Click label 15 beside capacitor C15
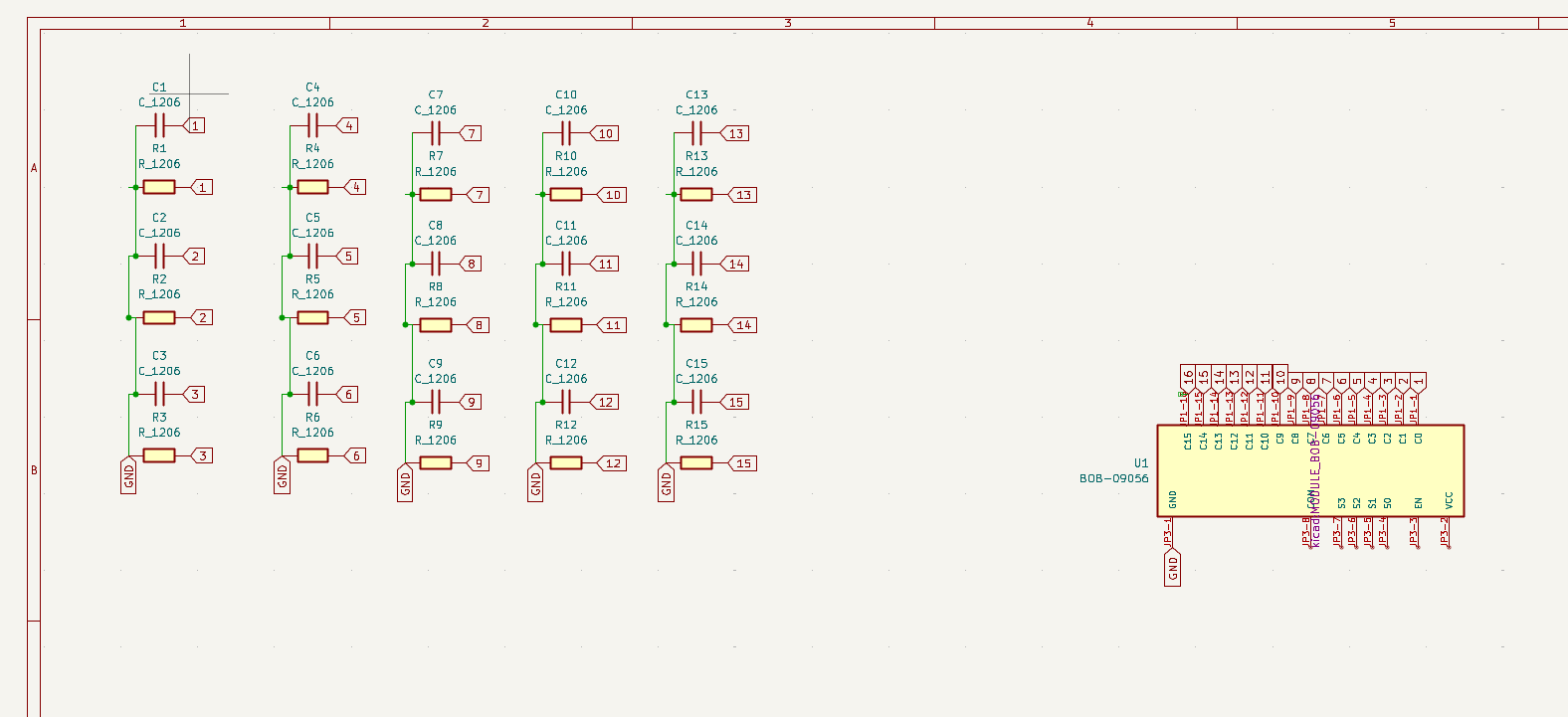Viewport: 1568px width, 717px height. (734, 402)
